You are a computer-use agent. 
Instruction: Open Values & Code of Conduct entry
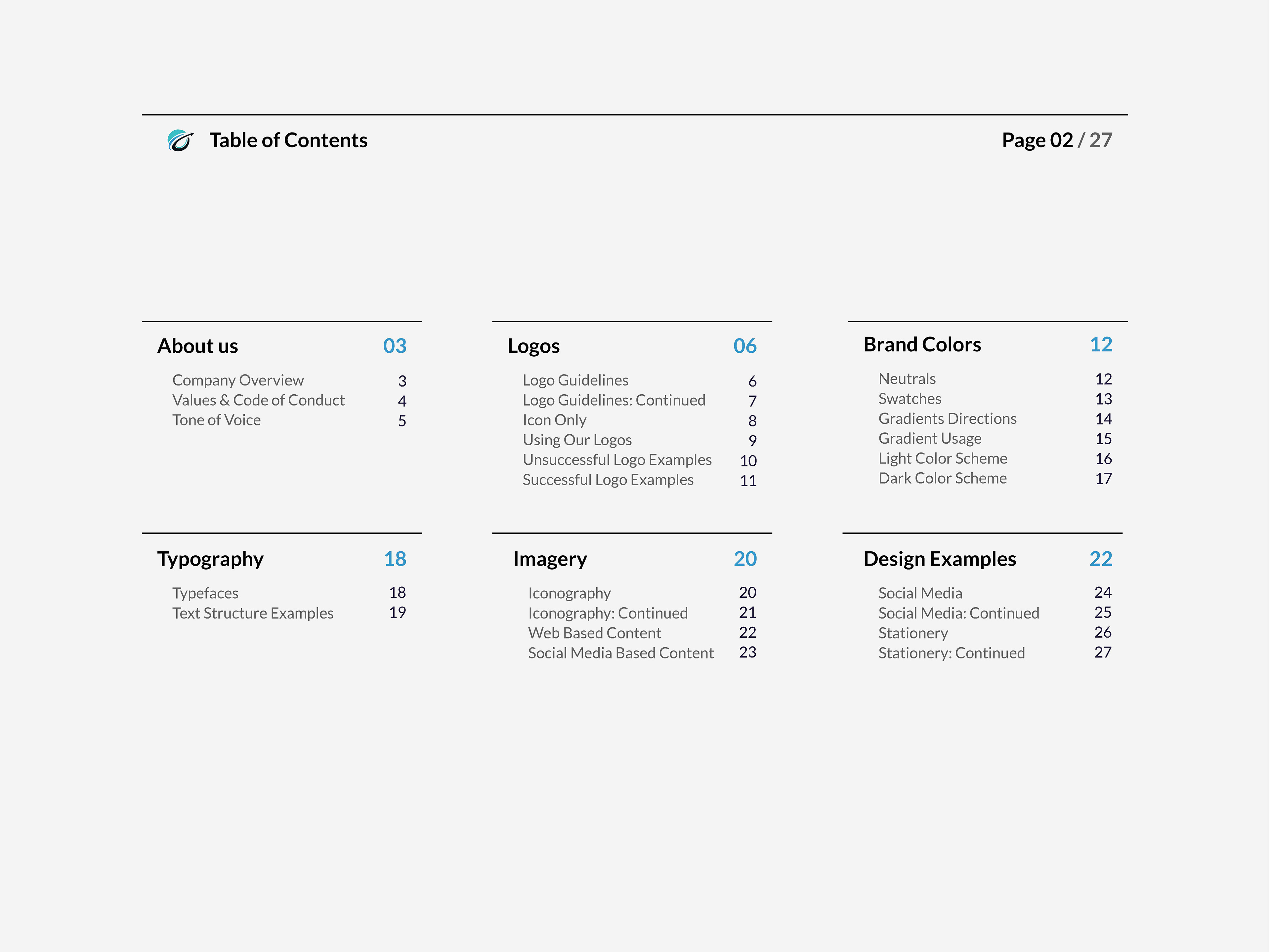[258, 401]
